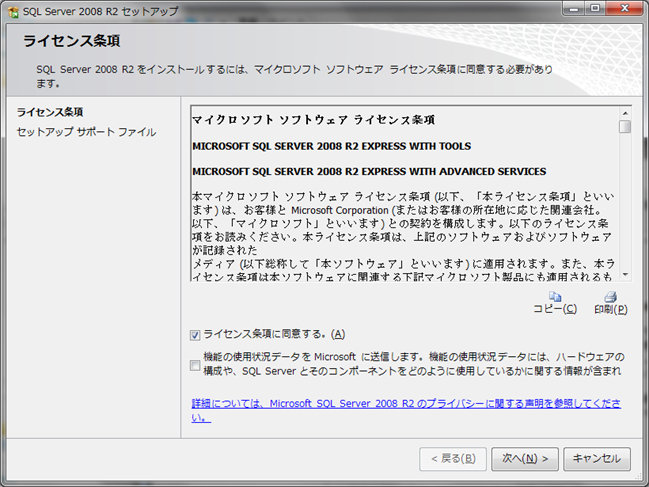
Task: Select セットアップ サポート ファイル step in sidebar
Action: (87, 132)
